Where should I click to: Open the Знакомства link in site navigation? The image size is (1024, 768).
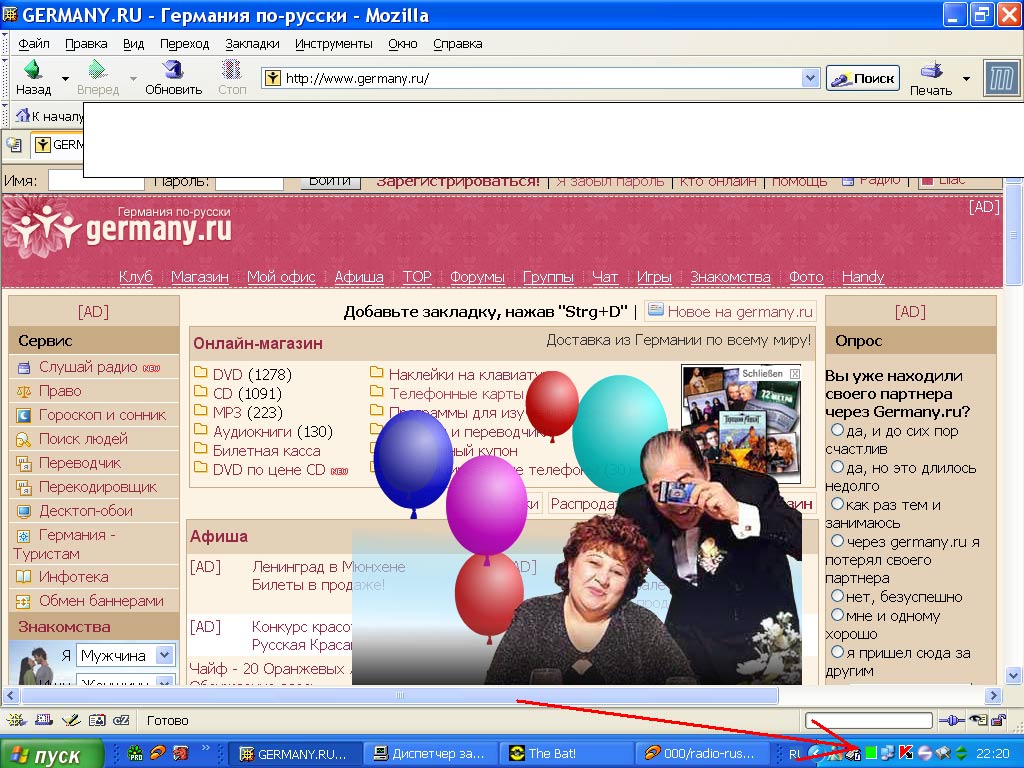point(730,277)
